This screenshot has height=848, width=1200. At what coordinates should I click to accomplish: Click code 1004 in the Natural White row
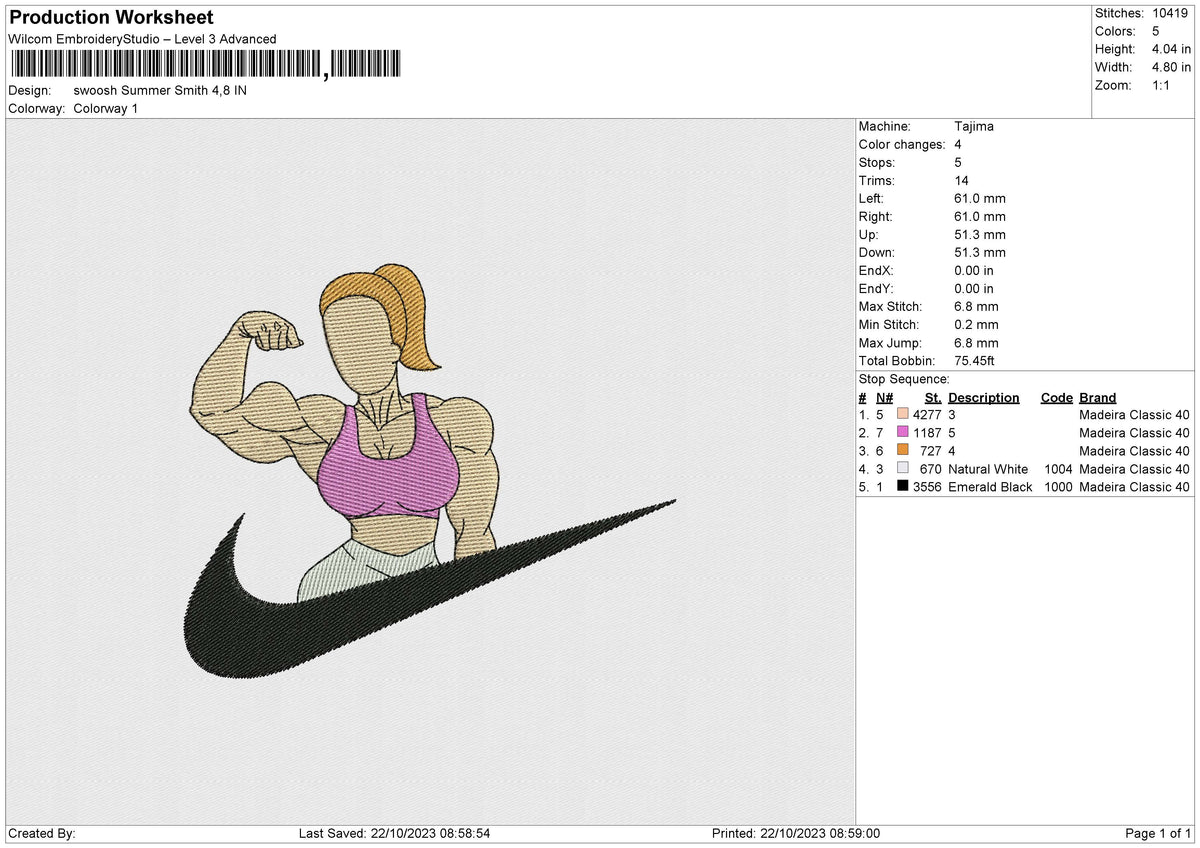tap(1056, 469)
